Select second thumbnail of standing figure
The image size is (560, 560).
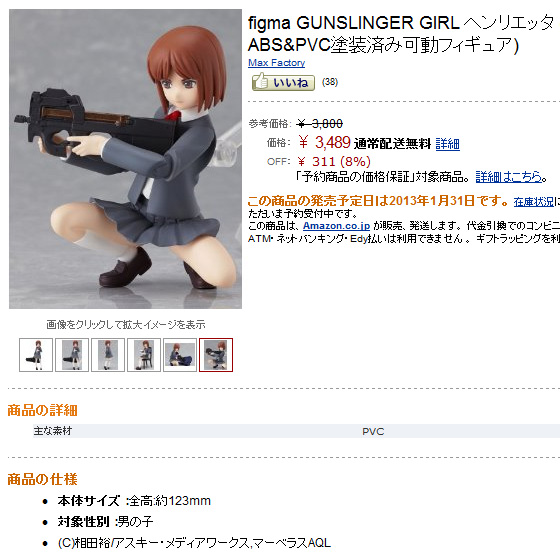[72, 355]
